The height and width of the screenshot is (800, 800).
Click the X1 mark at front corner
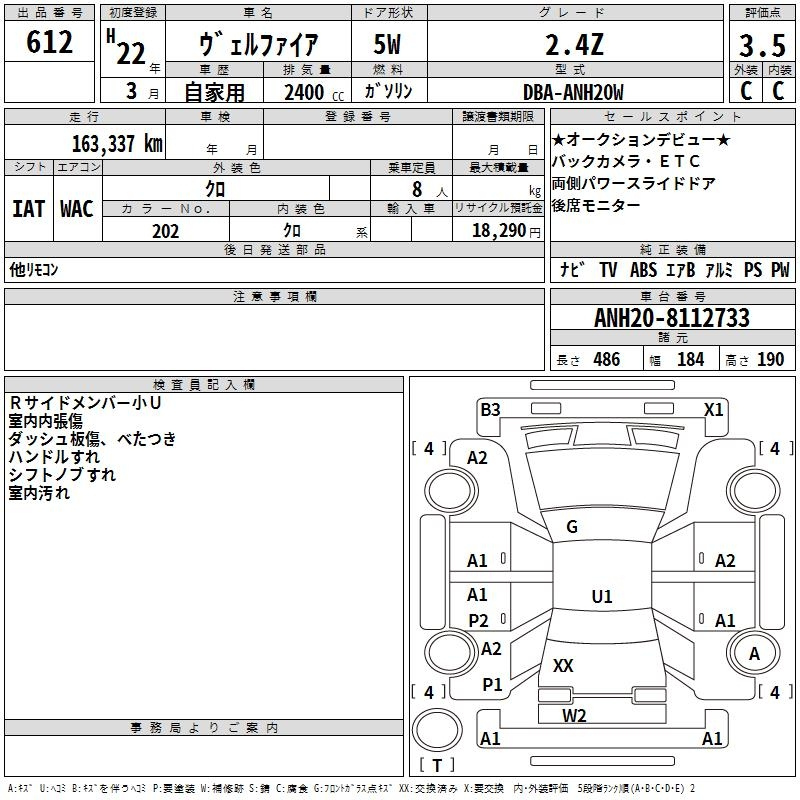(x=713, y=410)
